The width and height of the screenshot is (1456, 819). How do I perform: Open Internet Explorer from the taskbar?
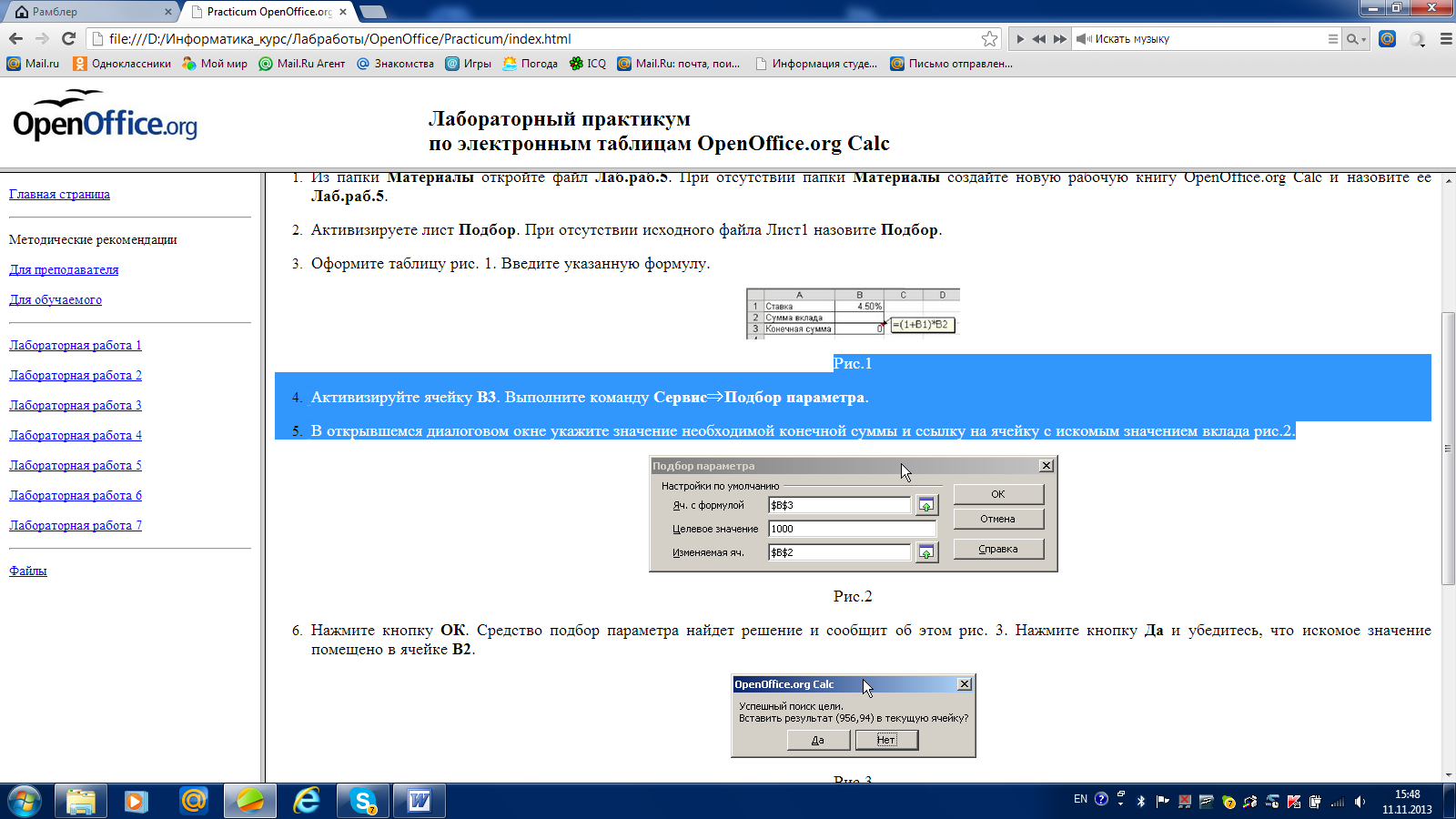[x=307, y=802]
